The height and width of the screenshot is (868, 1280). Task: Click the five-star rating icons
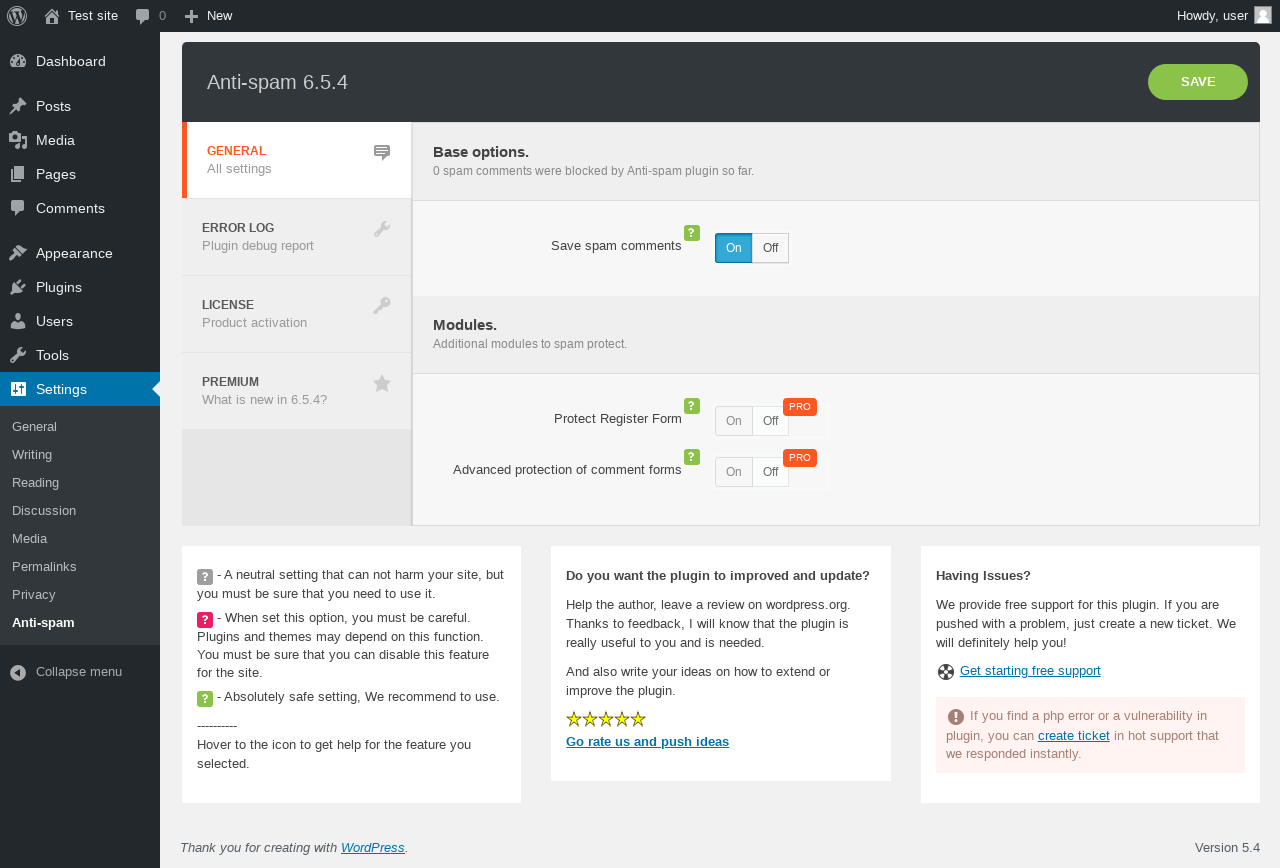click(606, 719)
